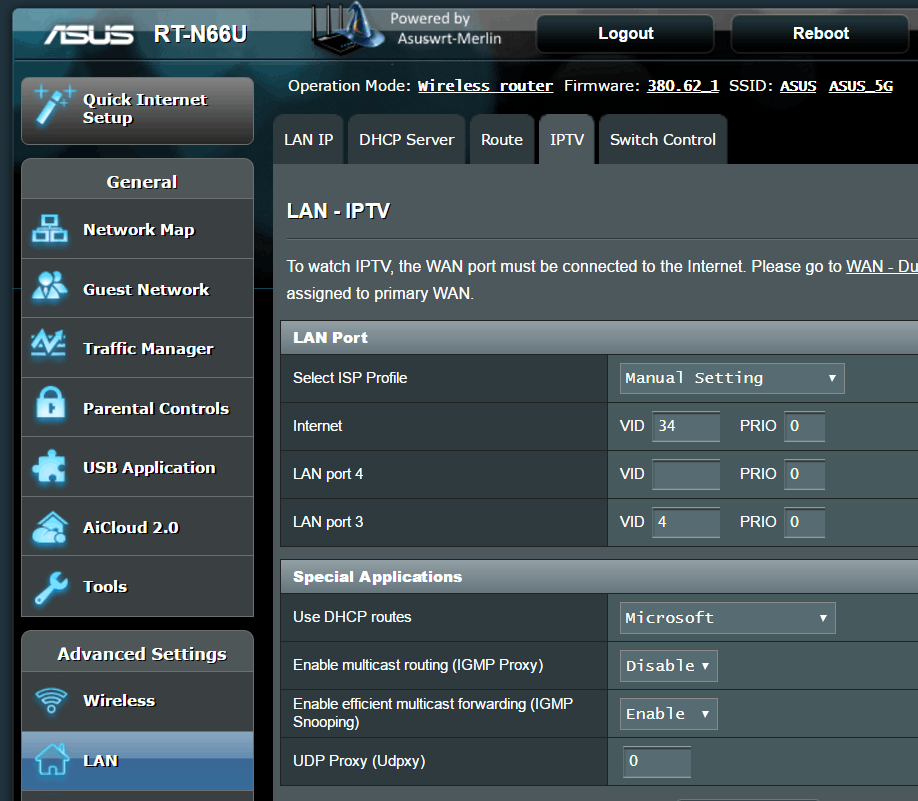Click the LAN port 4 VID field
This screenshot has width=918, height=801.
pos(686,474)
